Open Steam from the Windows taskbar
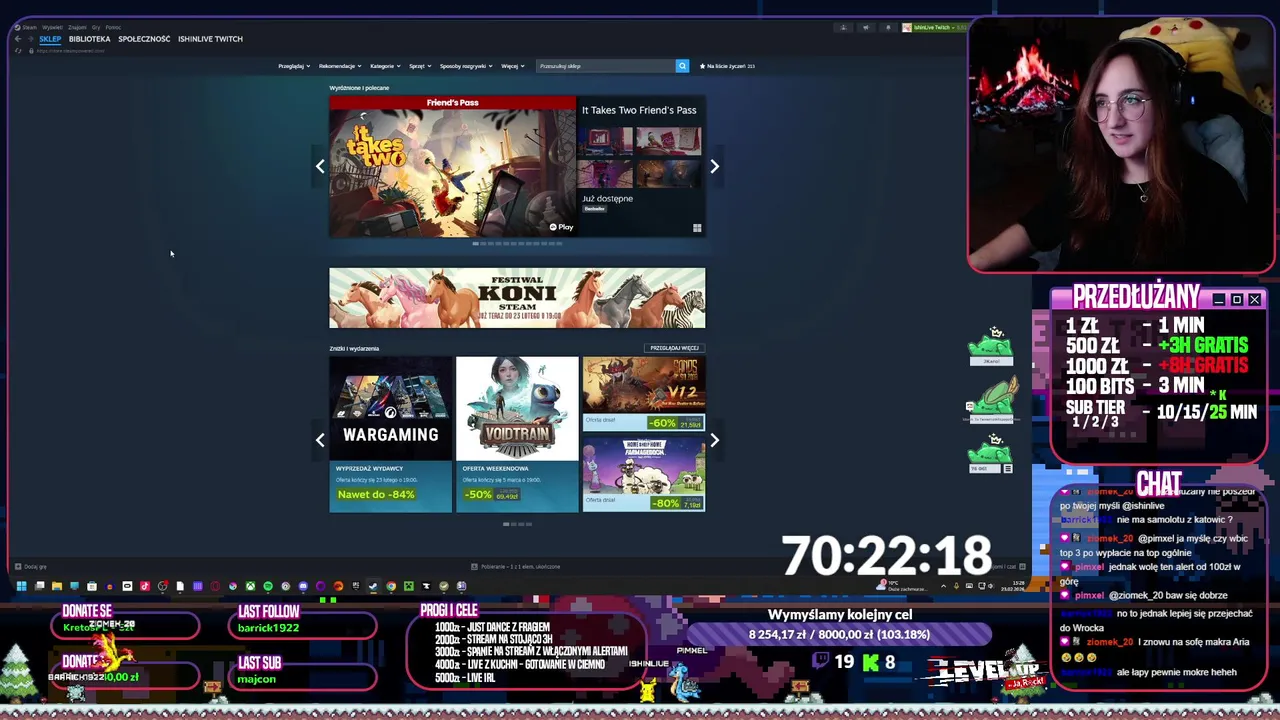This screenshot has height=720, width=1280. [x=372, y=586]
